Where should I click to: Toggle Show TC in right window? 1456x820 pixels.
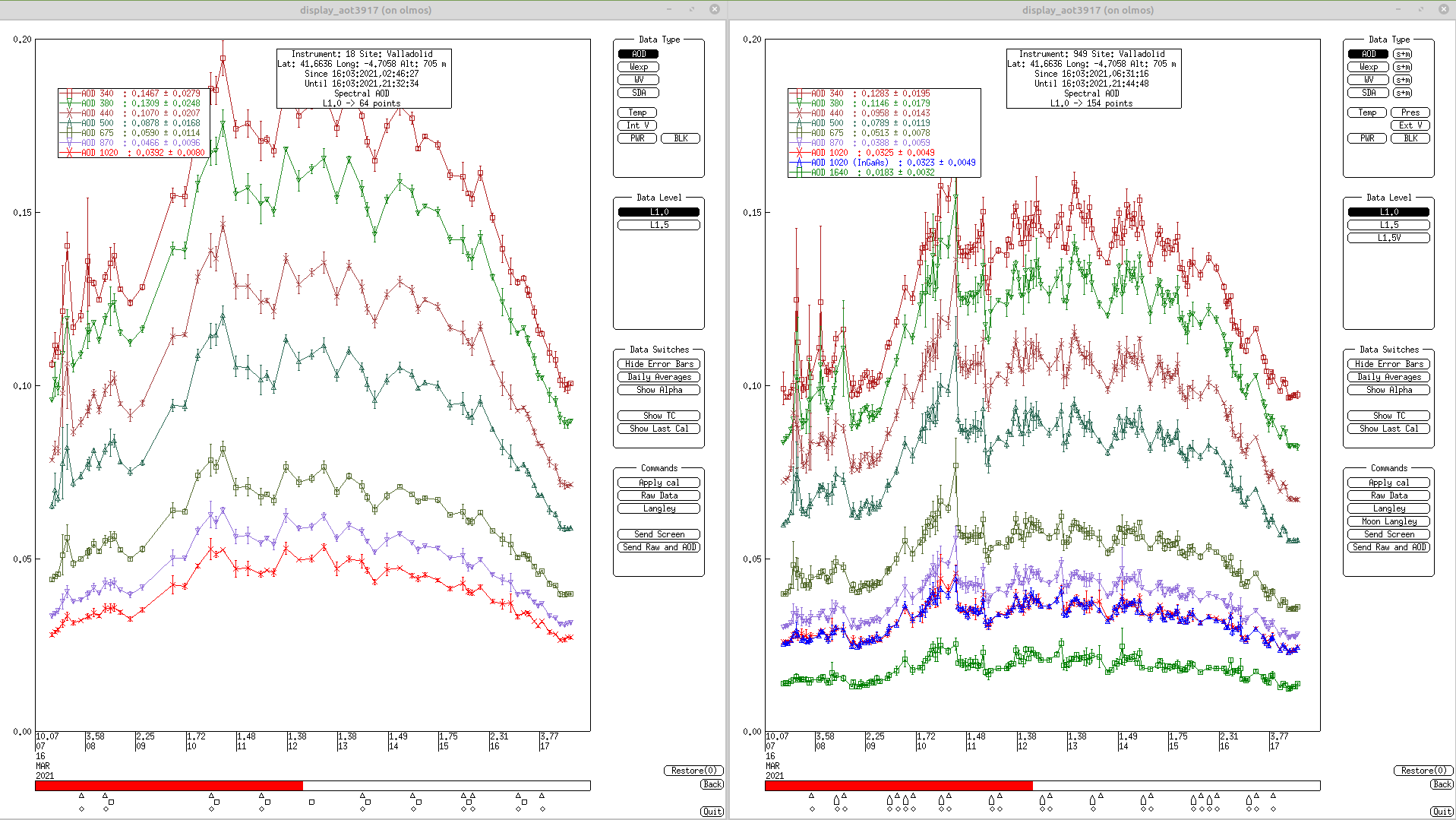click(1388, 416)
